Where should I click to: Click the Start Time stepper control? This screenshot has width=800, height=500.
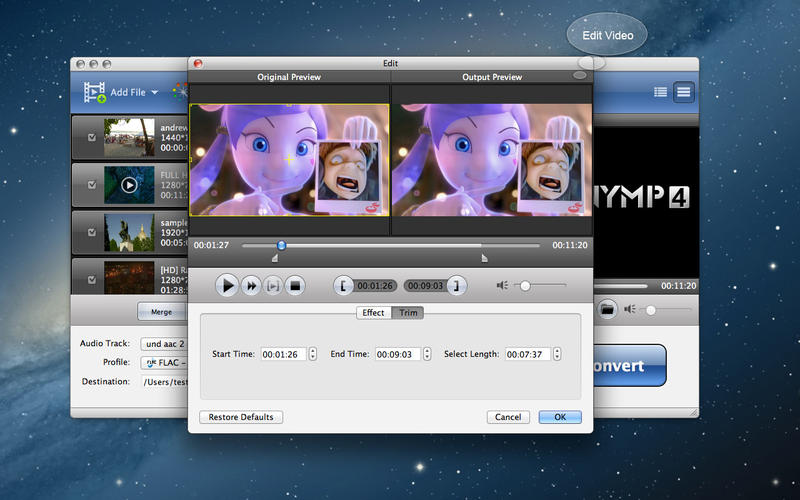(x=313, y=354)
